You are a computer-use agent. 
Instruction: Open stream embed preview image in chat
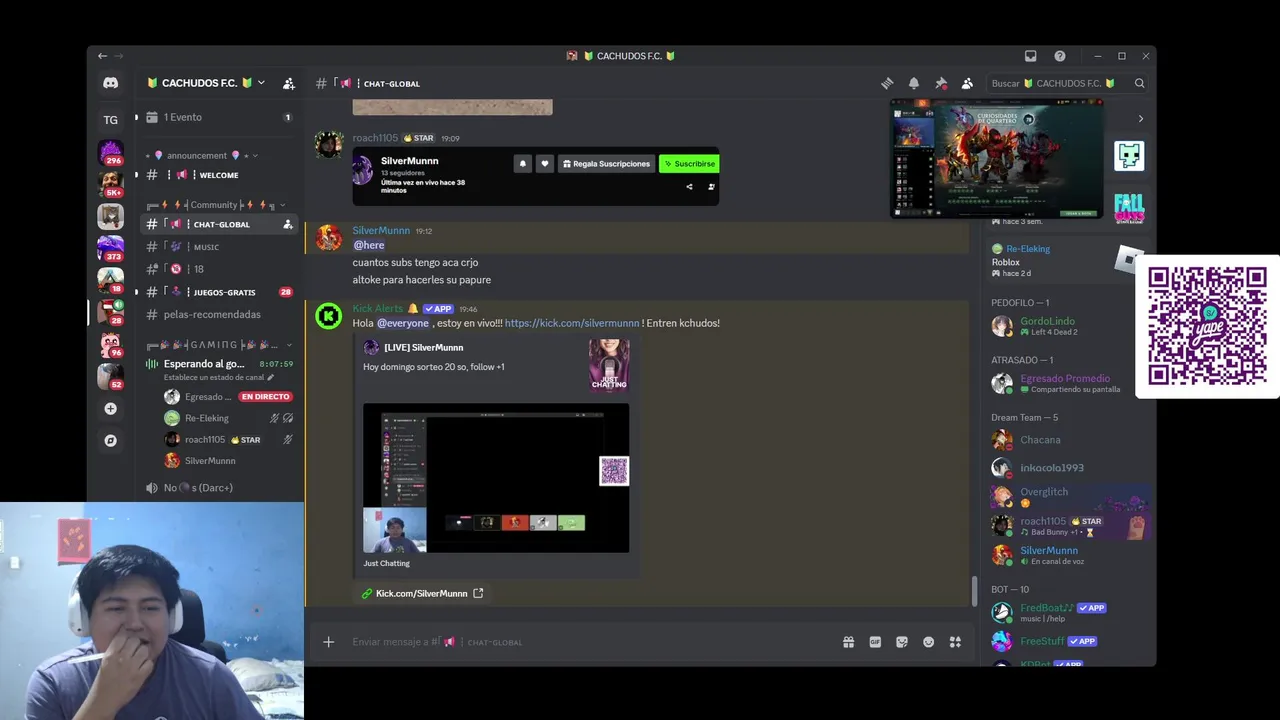pyautogui.click(x=496, y=478)
